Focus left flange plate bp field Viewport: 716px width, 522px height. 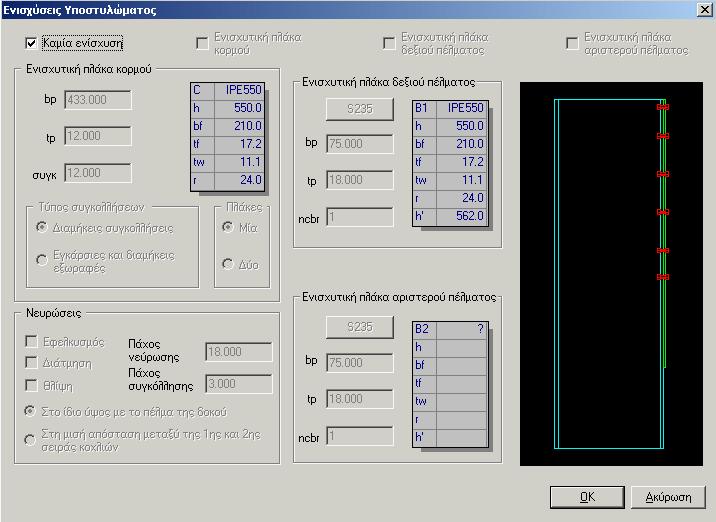360,363
